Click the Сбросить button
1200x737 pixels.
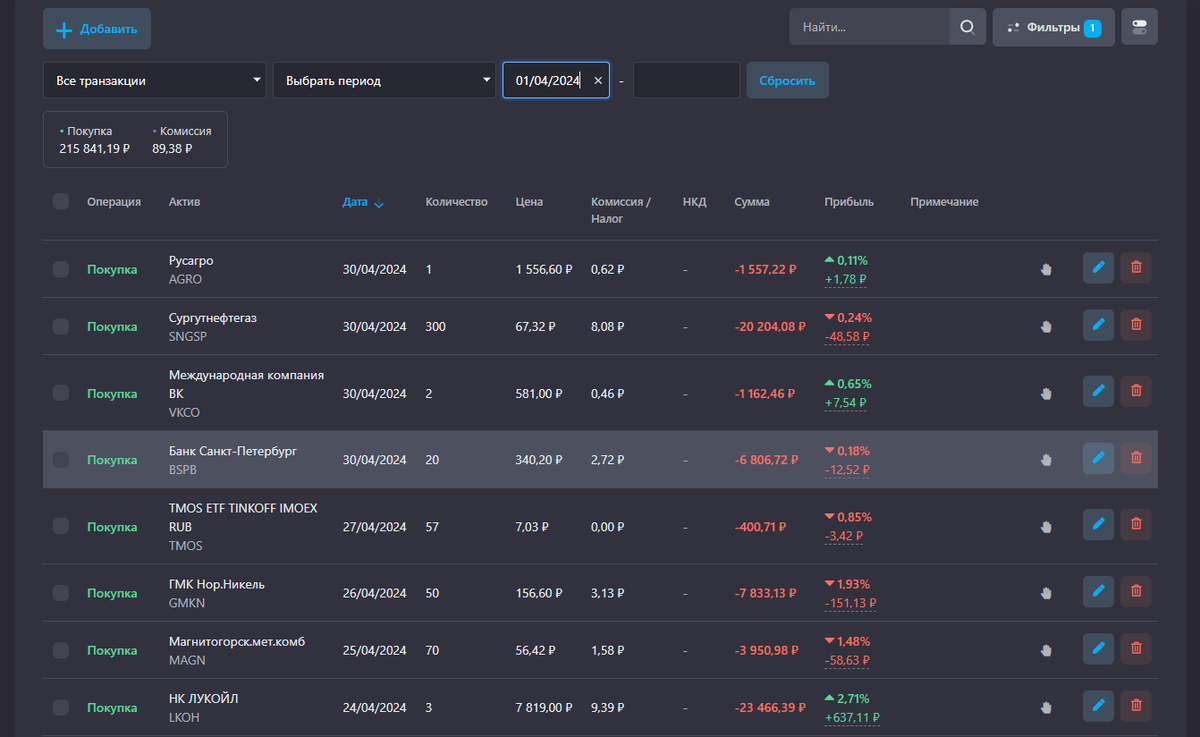(x=787, y=80)
